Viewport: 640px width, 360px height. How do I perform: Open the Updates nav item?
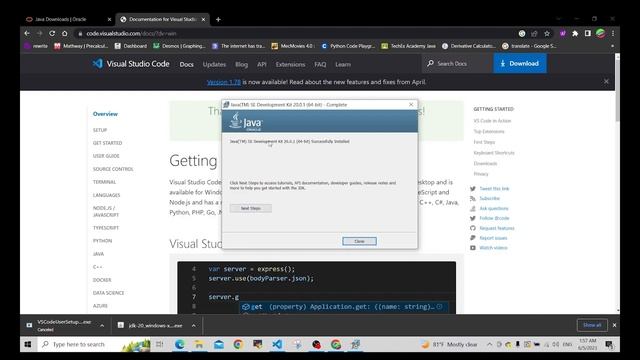tap(214, 64)
